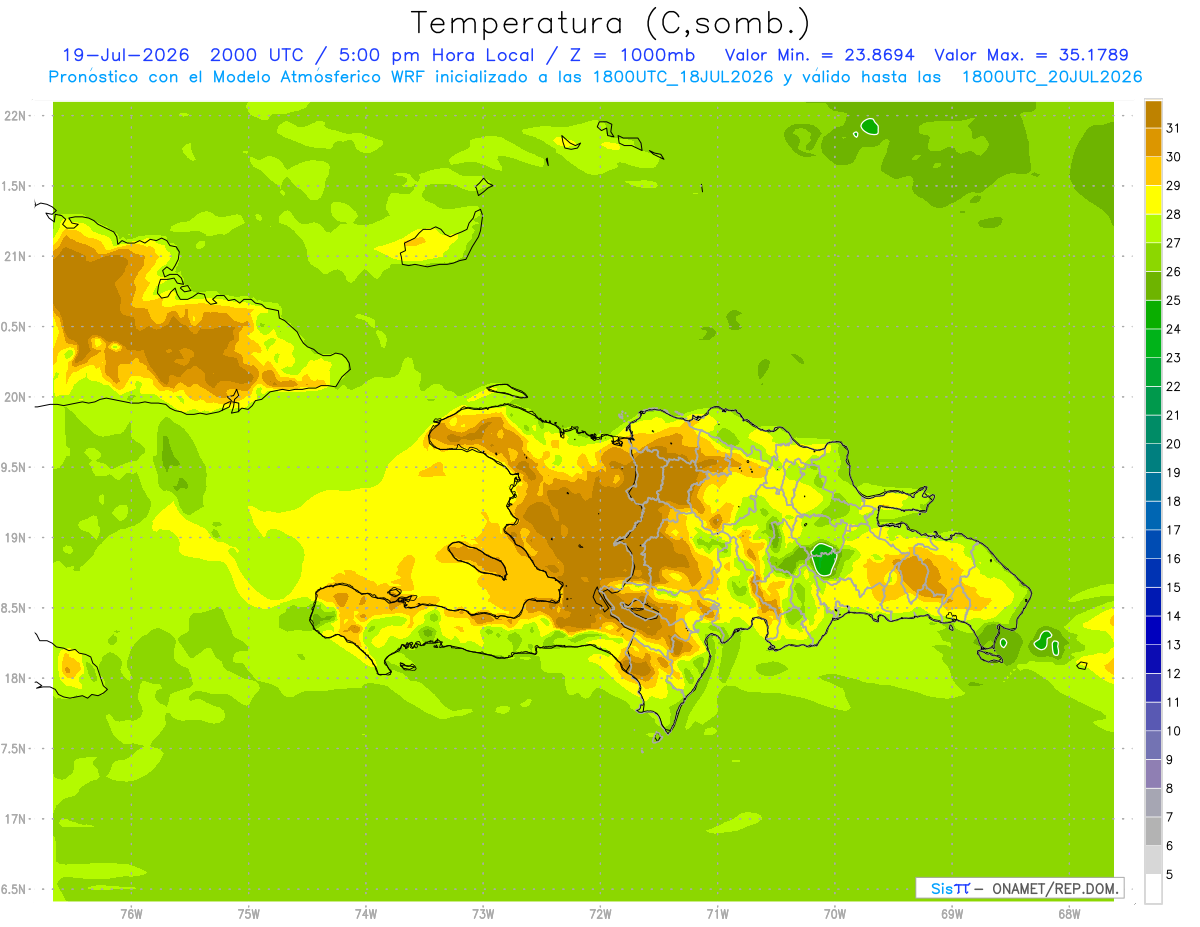Click the '69W' longitude label
Viewport: 1200px width, 927px height.
pos(952,913)
